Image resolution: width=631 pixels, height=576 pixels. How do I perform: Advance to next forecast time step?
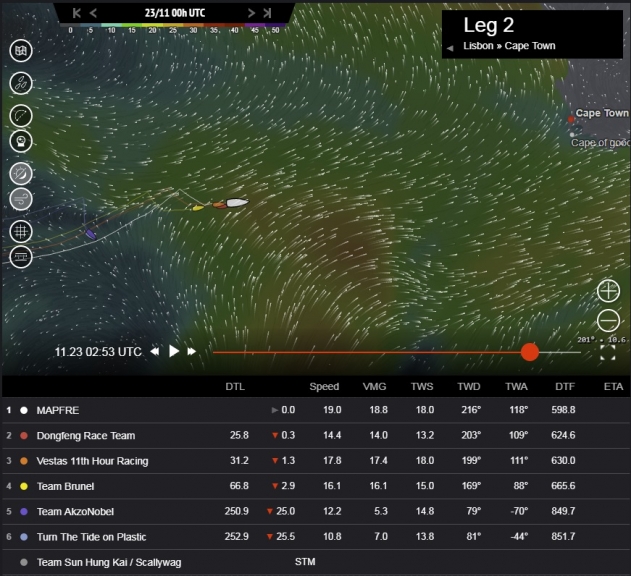coord(251,13)
